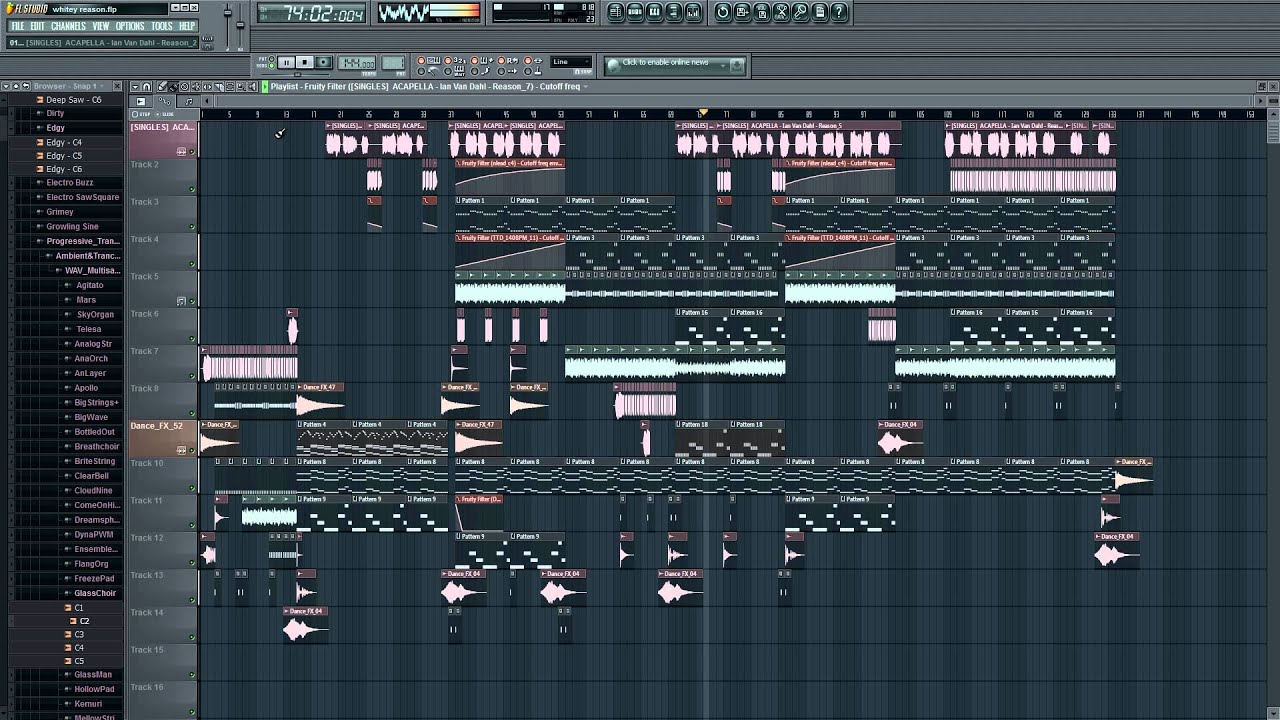Select the playlist slip tool
The image size is (1280, 720).
(207, 86)
